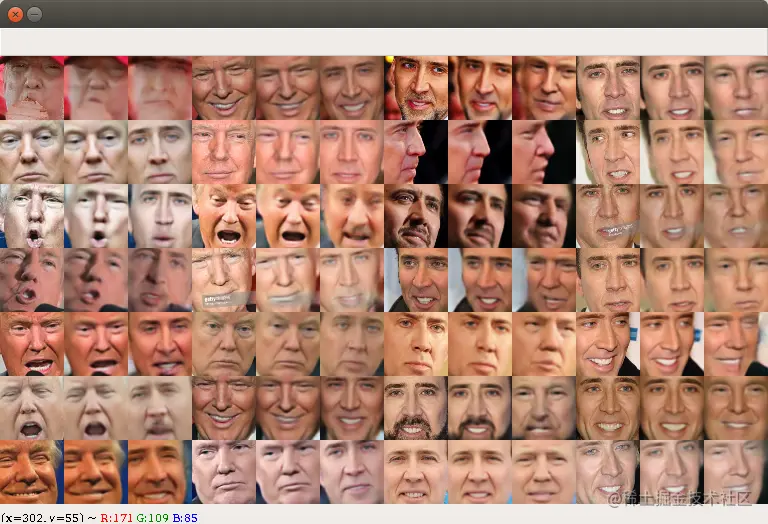This screenshot has height=524, width=768.
Task: Click the face tile with gray watermark banner
Action: pyautogui.click(x=224, y=280)
